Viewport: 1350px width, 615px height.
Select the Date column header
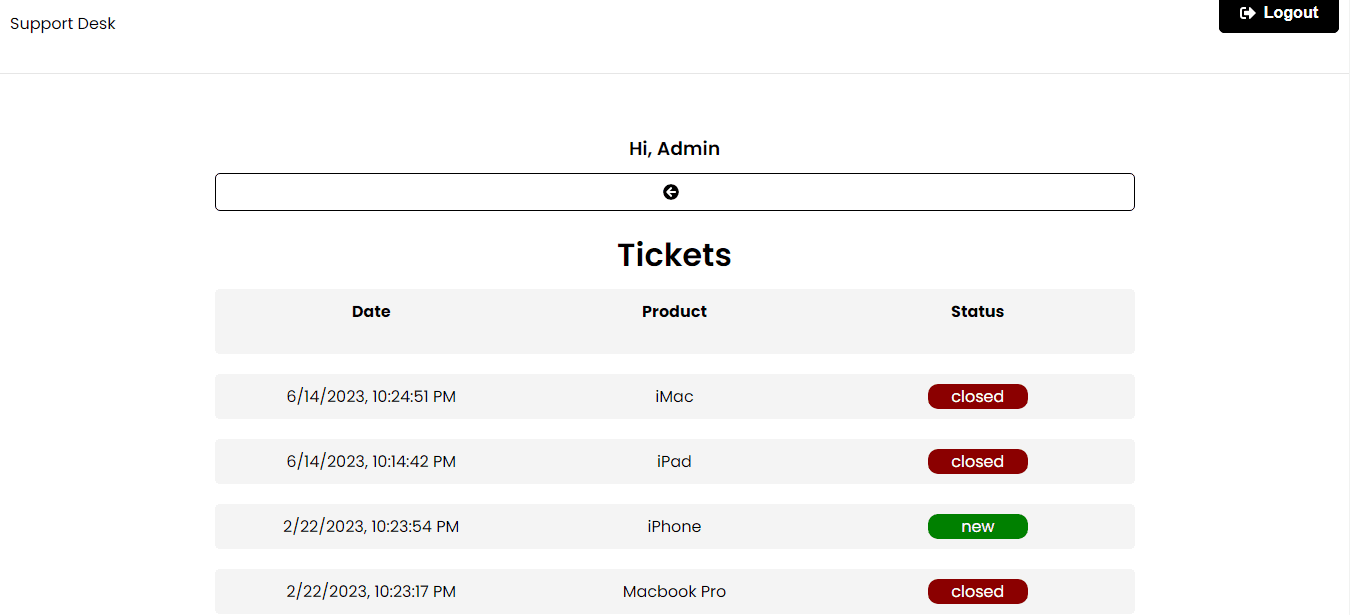[371, 312]
